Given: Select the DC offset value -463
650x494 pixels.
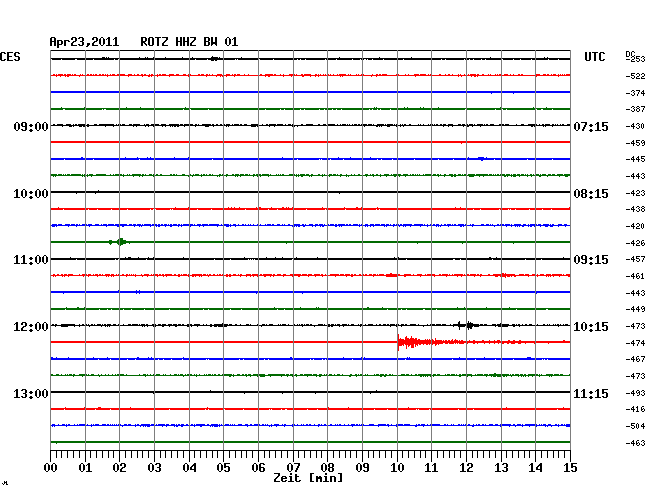Looking at the screenshot, I should [635, 443].
